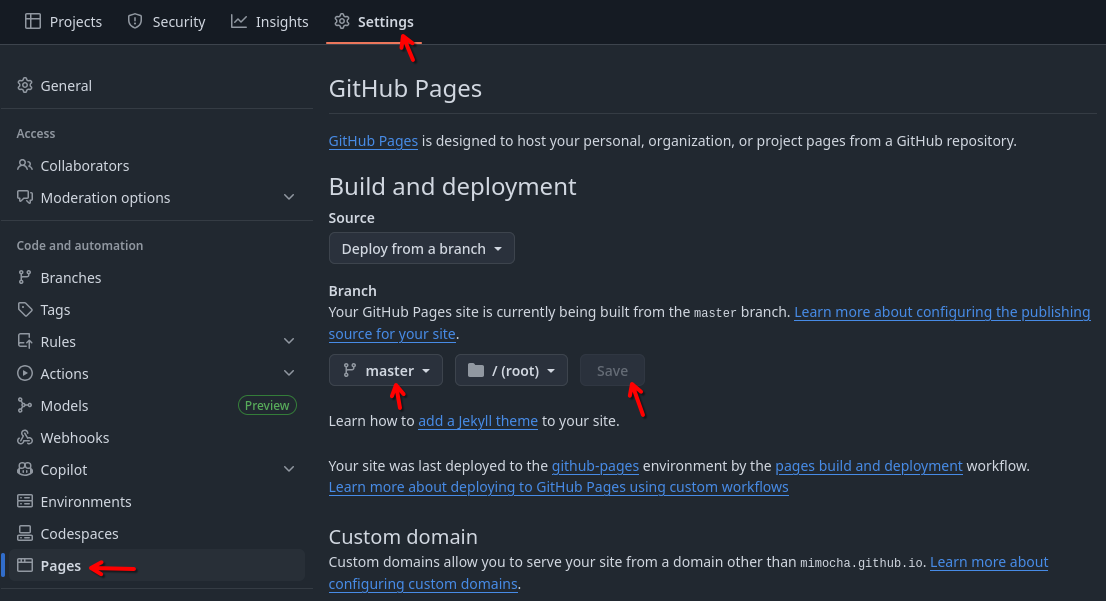Open the / (root) folder dropdown
Viewport: 1106px width, 601px height.
(511, 370)
